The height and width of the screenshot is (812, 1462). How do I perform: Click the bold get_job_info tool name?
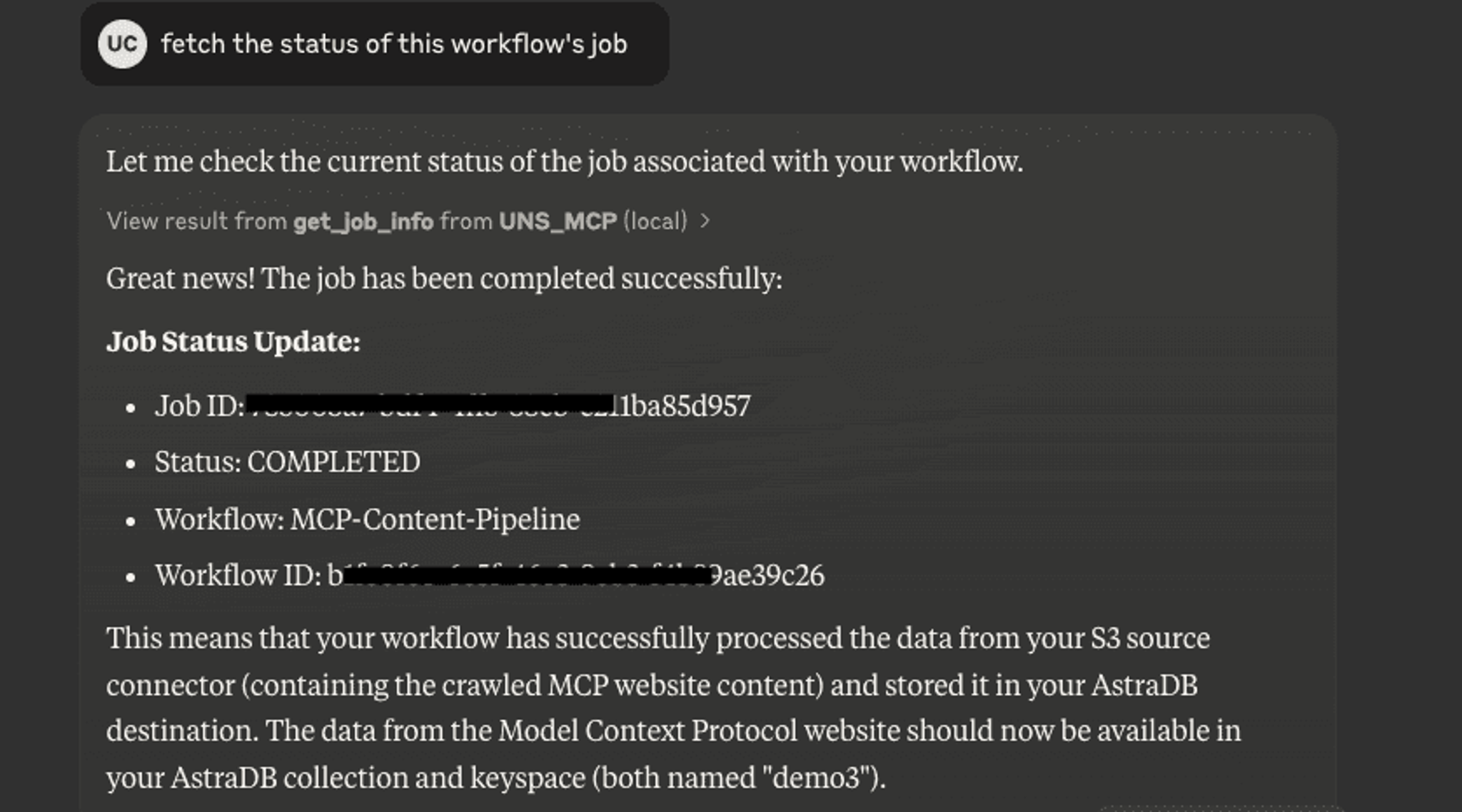363,222
